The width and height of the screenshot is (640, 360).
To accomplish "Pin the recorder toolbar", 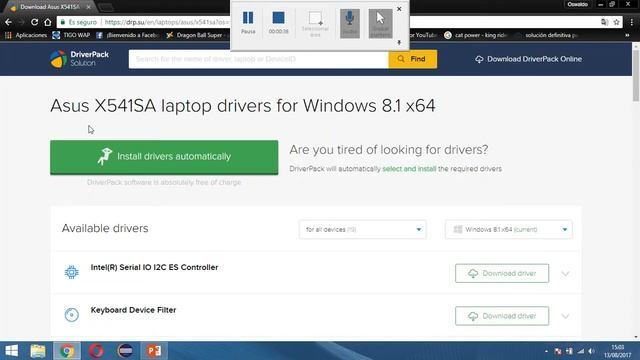I will (399, 42).
